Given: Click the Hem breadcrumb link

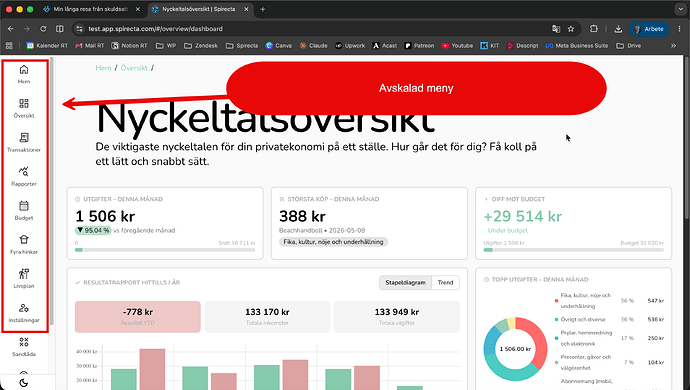Looking at the screenshot, I should click(103, 68).
